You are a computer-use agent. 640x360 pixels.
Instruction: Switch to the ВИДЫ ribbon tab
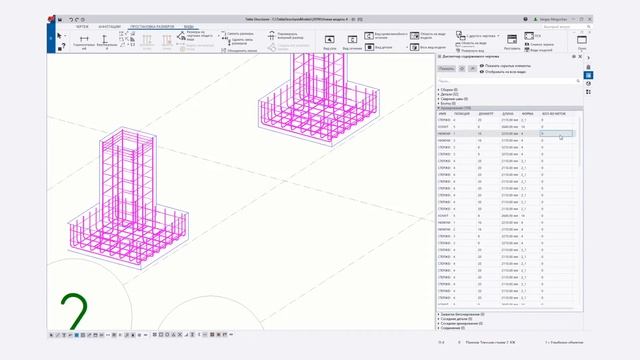pyautogui.click(x=189, y=27)
